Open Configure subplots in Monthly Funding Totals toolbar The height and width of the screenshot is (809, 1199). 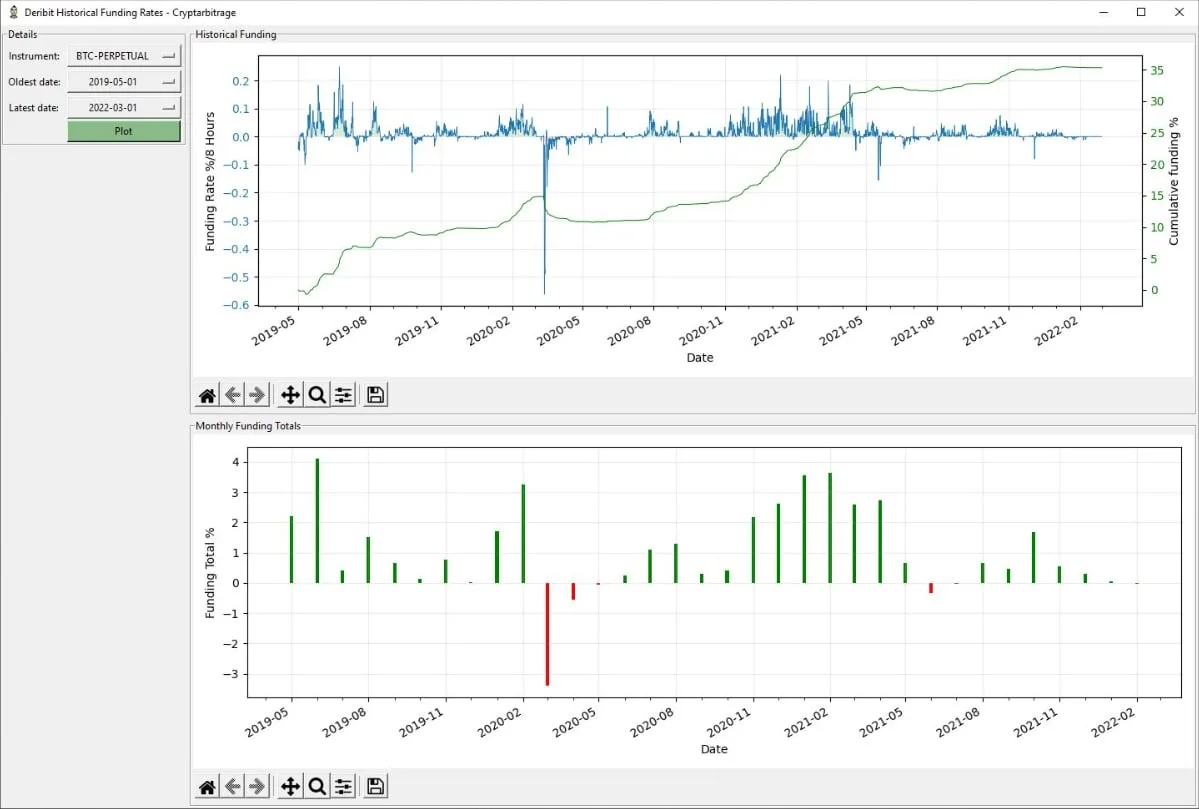343,787
